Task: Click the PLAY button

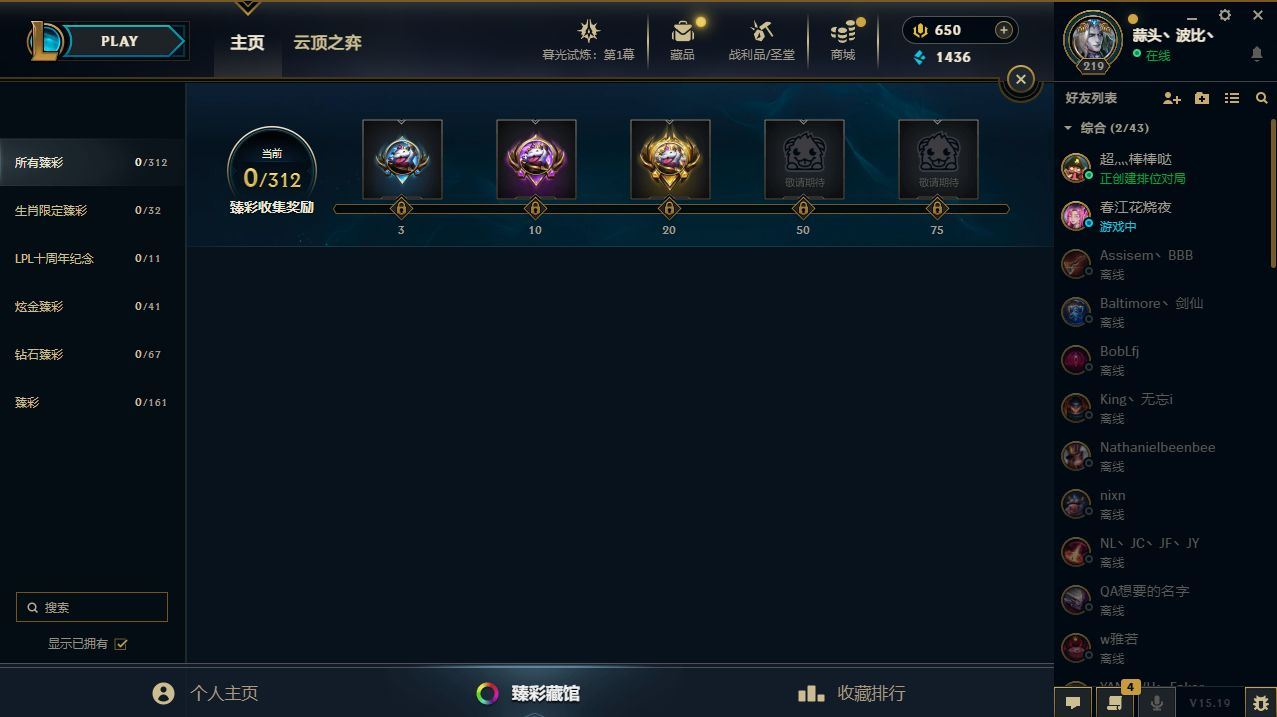Action: click(119, 41)
